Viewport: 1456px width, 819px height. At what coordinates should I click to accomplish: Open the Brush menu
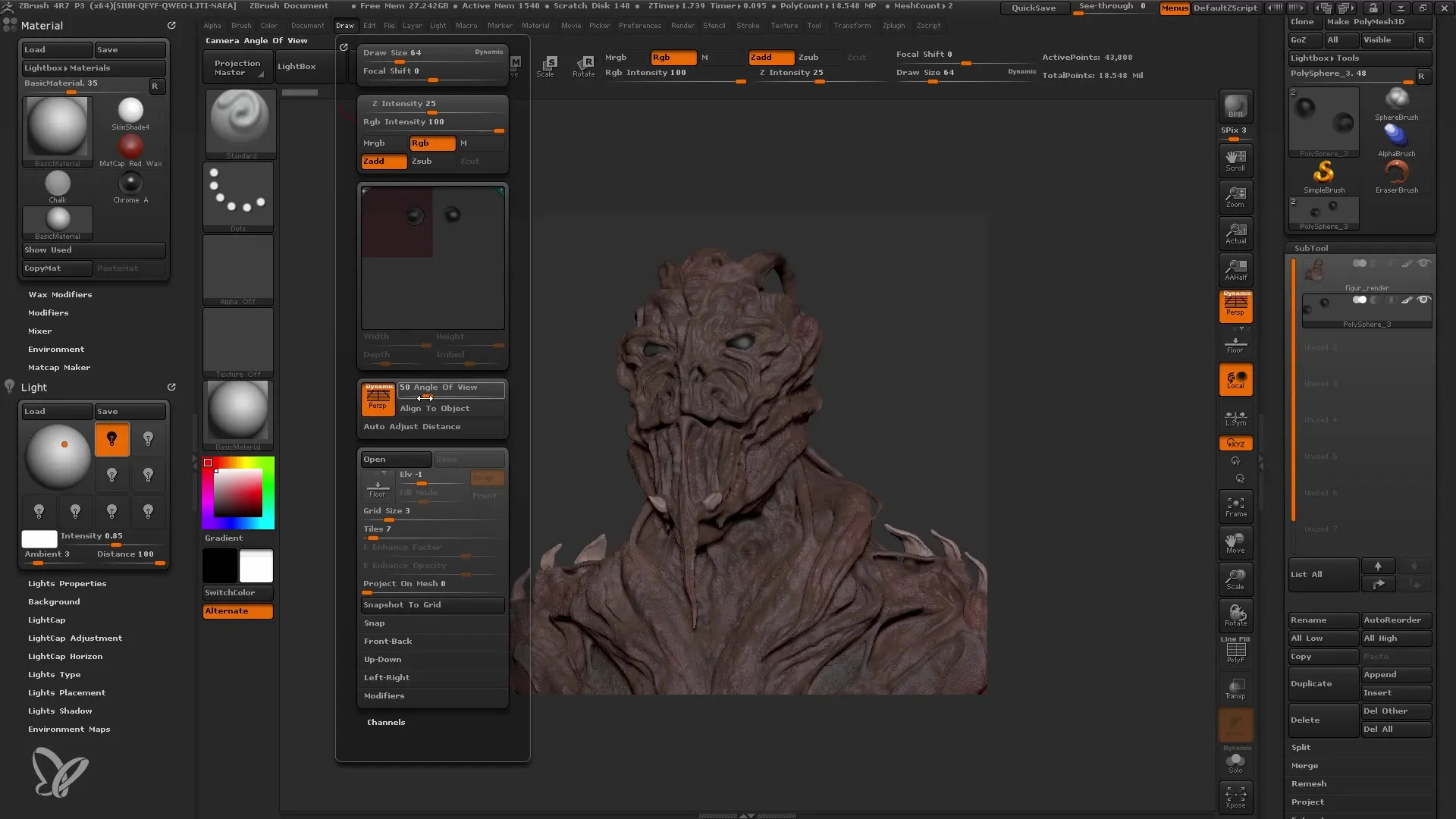(x=241, y=25)
